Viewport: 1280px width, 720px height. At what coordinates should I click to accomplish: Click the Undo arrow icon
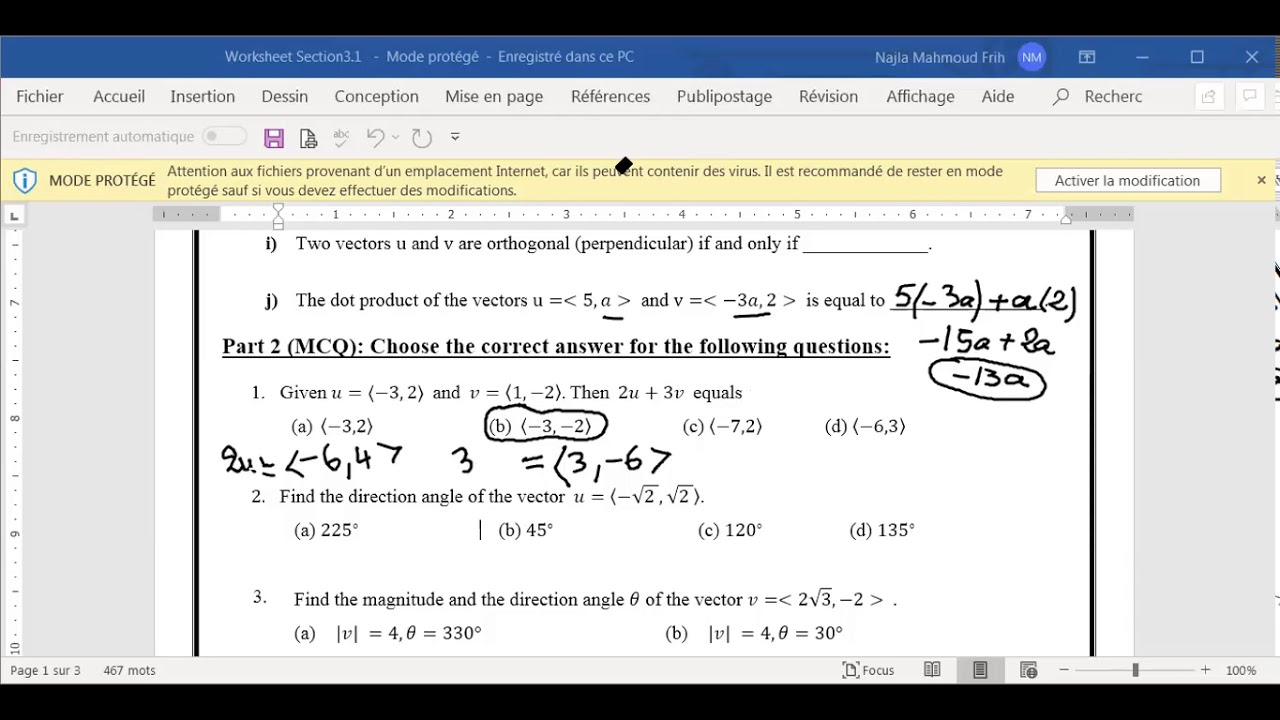click(376, 137)
